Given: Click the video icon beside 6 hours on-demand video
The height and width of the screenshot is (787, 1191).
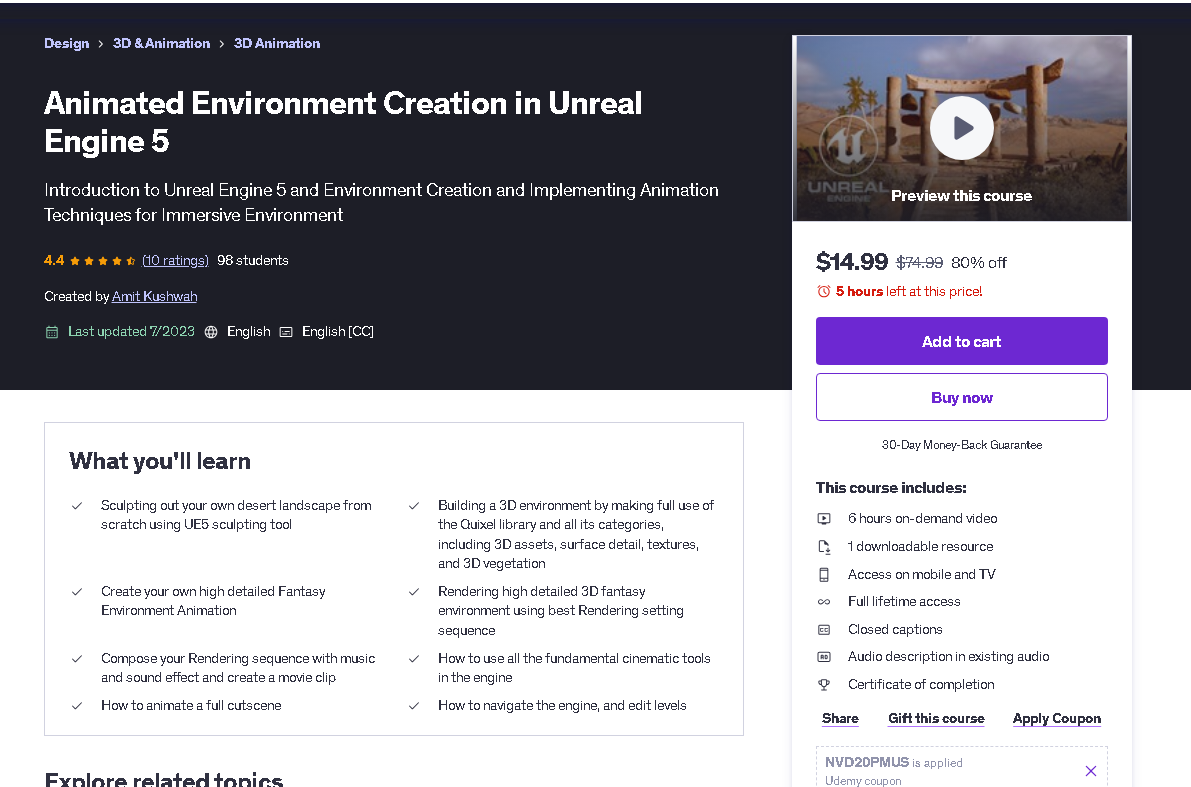Looking at the screenshot, I should [x=824, y=519].
